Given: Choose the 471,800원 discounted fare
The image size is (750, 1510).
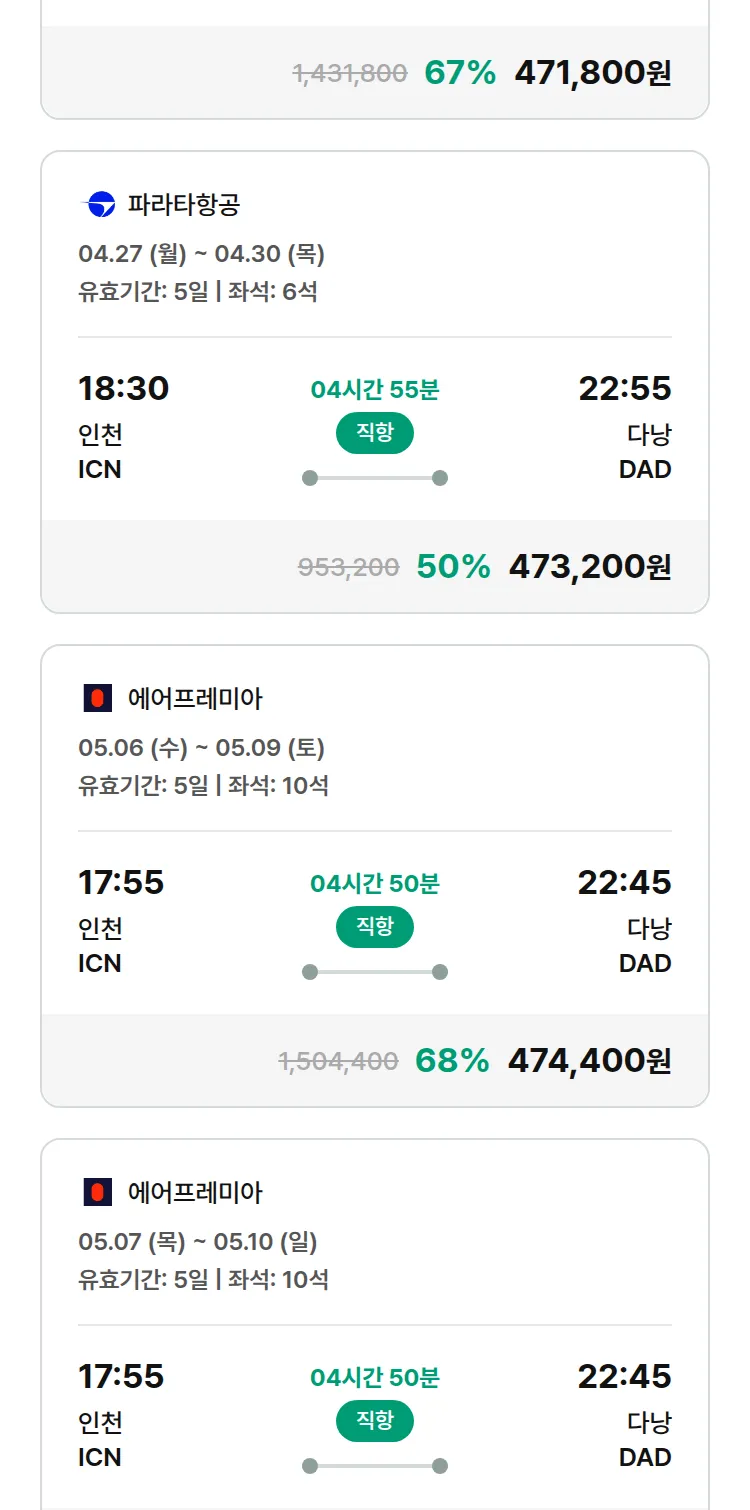Looking at the screenshot, I should [592, 73].
